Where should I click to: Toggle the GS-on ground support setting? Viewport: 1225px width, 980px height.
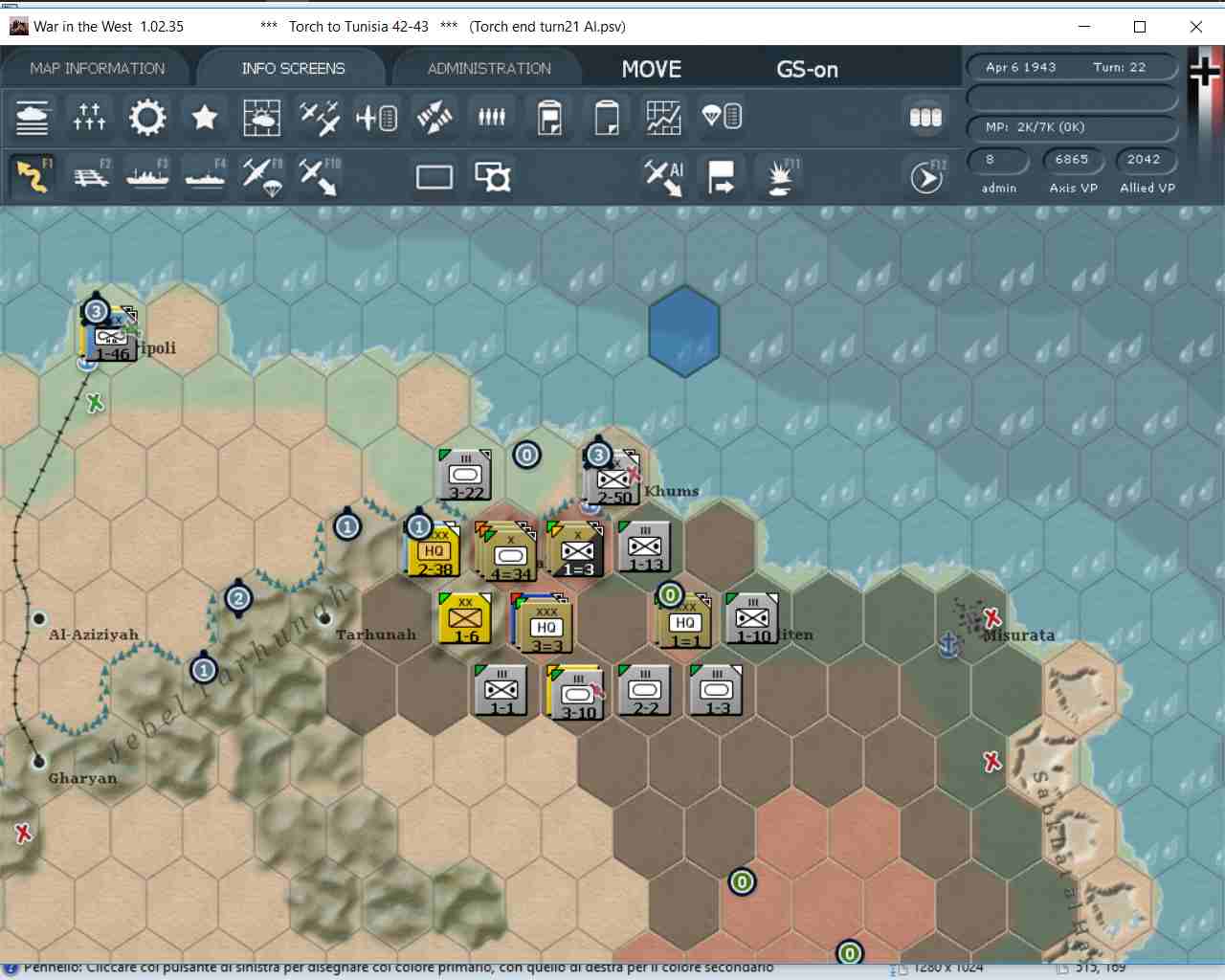pos(807,69)
